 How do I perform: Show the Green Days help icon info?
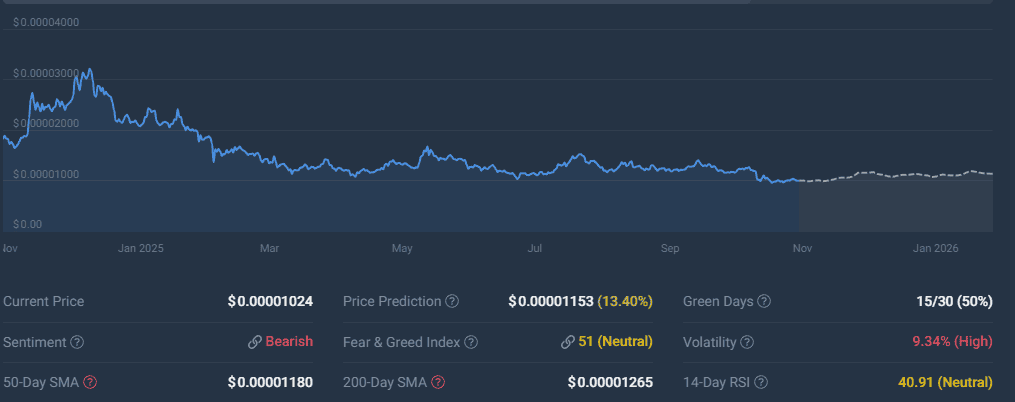pyautogui.click(x=765, y=302)
